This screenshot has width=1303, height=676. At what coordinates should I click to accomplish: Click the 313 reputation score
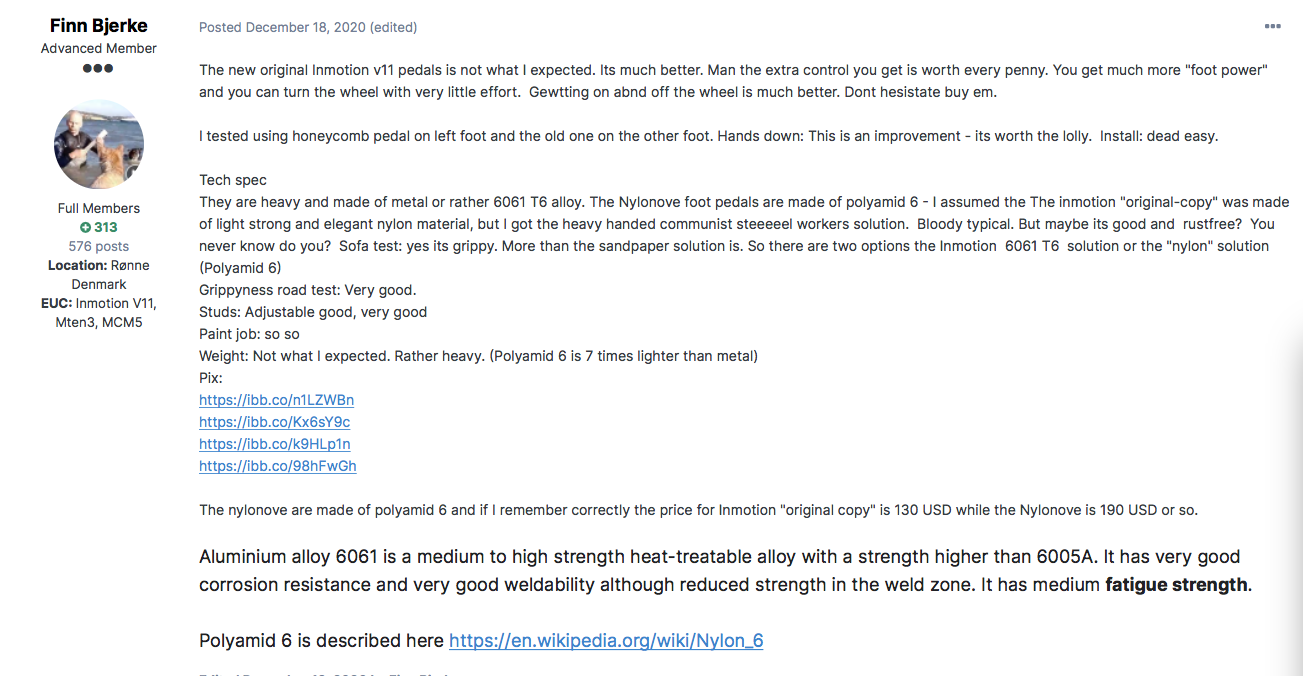[106, 227]
